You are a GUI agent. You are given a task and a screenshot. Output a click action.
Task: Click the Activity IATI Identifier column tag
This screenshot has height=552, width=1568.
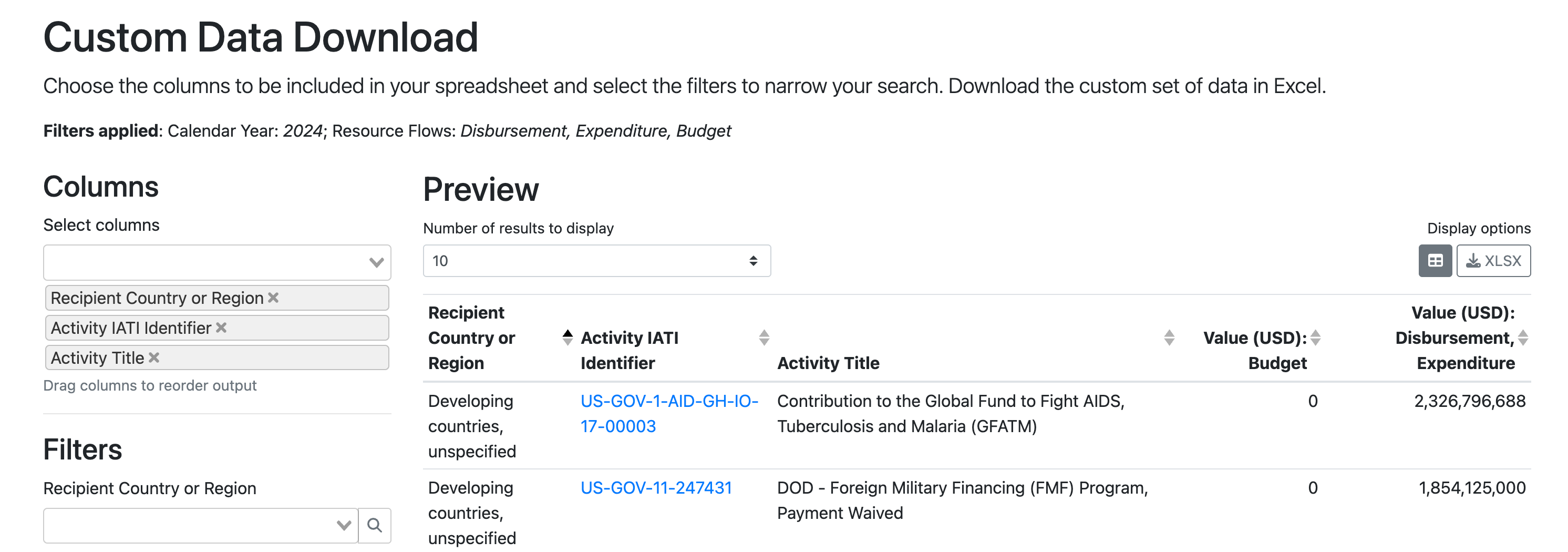131,328
